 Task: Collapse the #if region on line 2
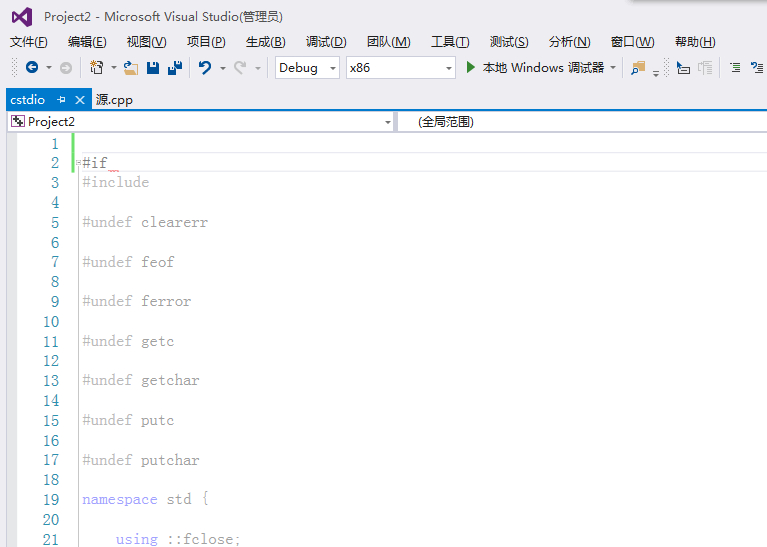pyautogui.click(x=78, y=162)
